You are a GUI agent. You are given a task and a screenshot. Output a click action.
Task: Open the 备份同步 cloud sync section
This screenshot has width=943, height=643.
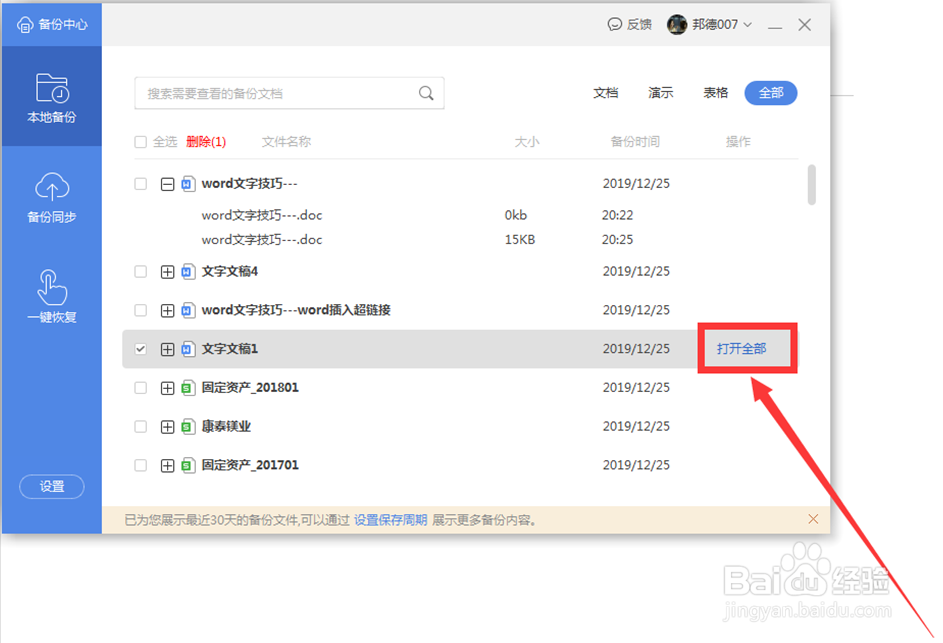[52, 197]
